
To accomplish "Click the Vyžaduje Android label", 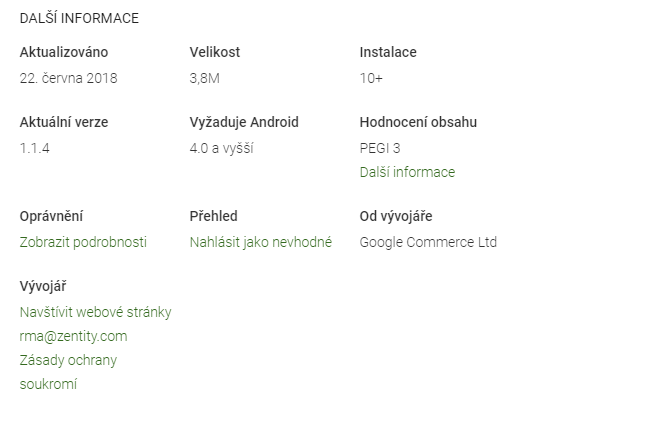I will (244, 122).
